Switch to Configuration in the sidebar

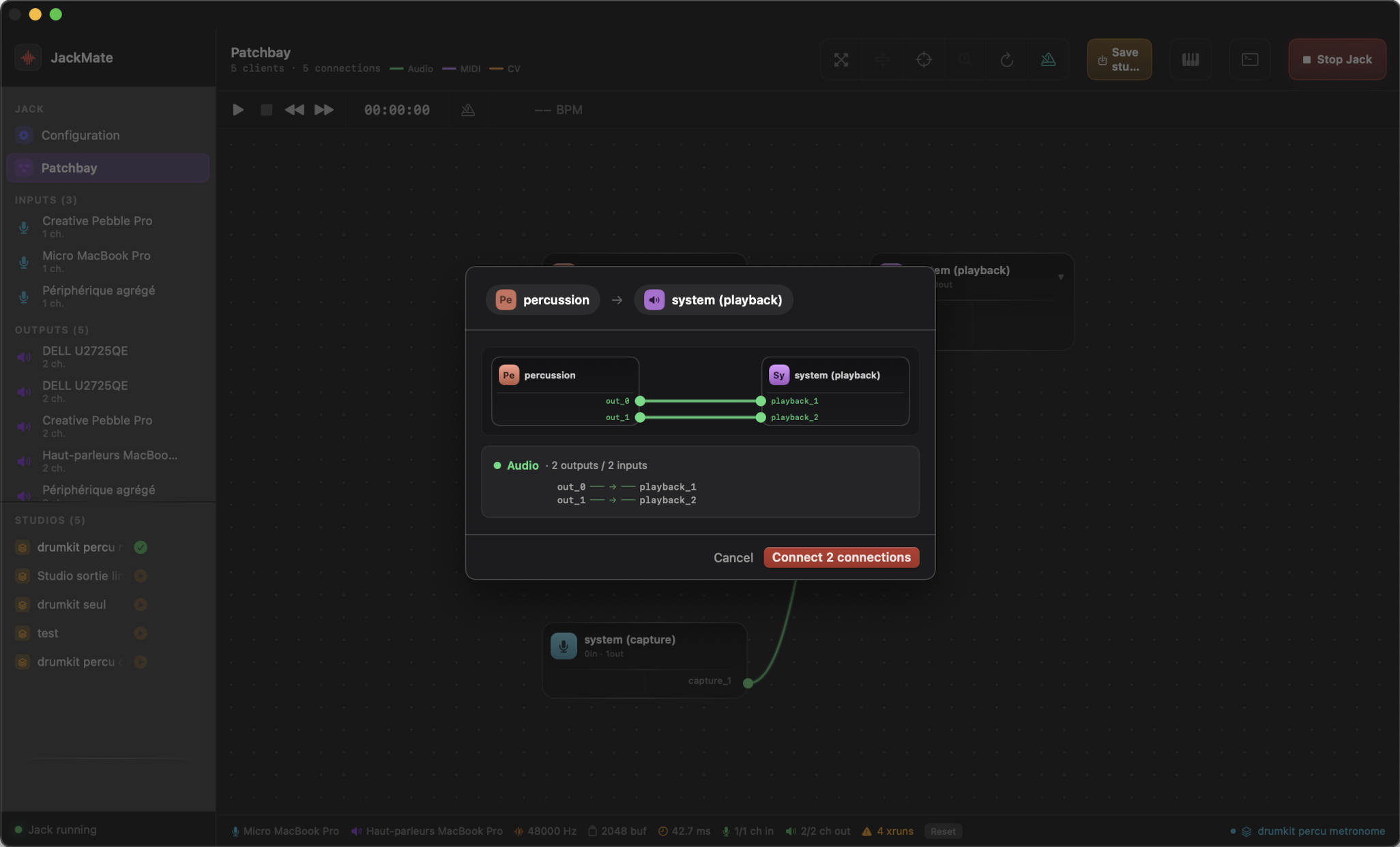pos(81,135)
